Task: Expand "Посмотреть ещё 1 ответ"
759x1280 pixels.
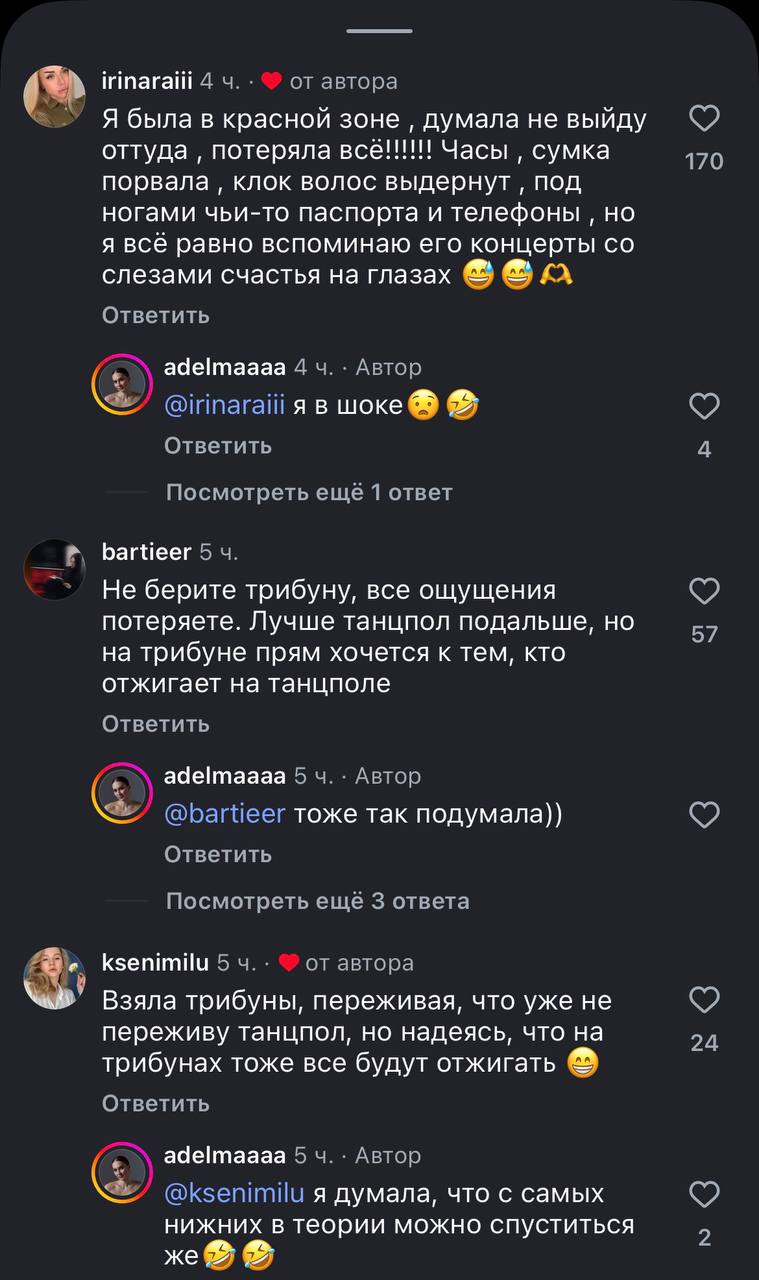Action: [308, 492]
